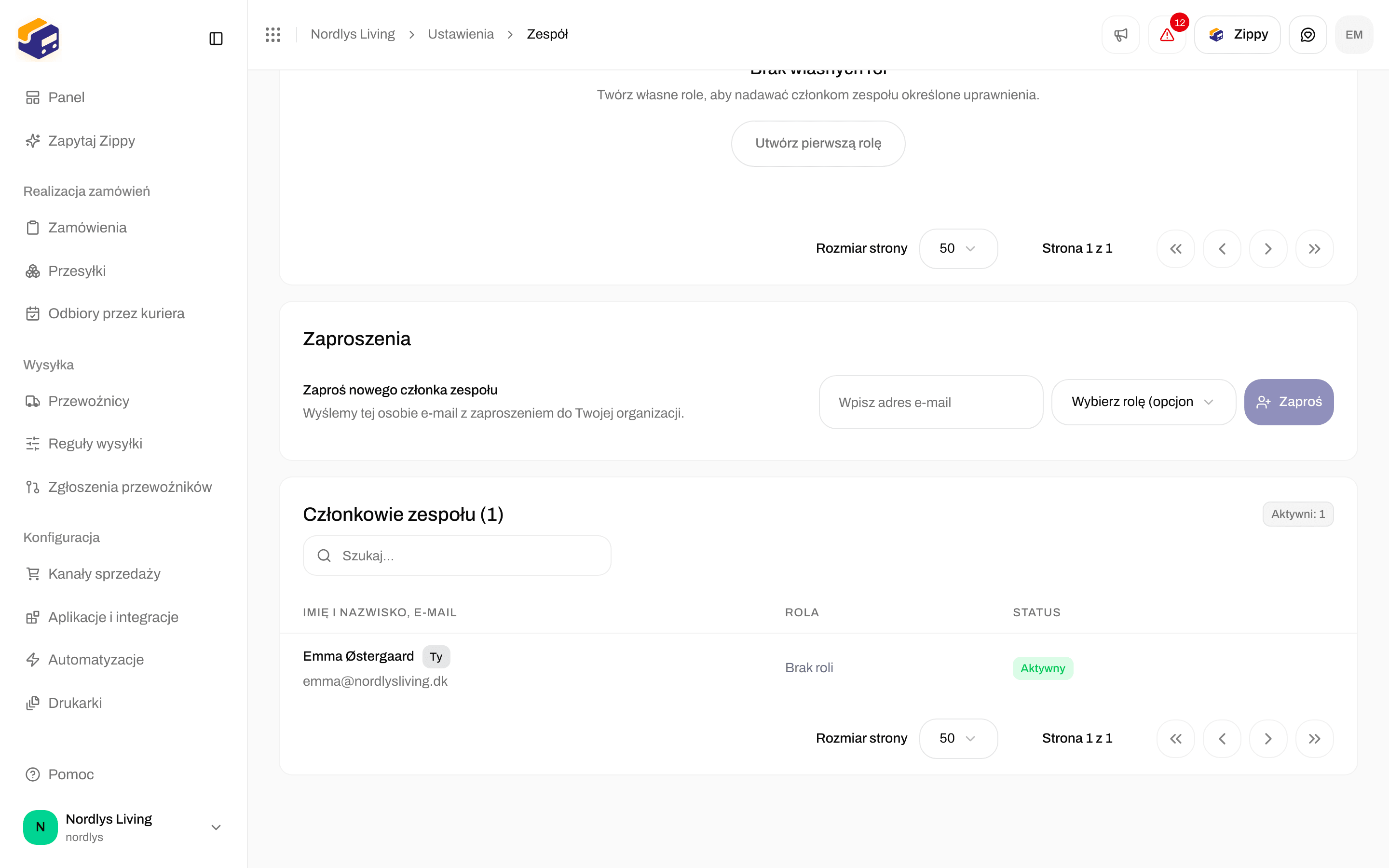Click Utwórz pierwszą rolę button
This screenshot has width=1389, height=868.
[x=818, y=144]
